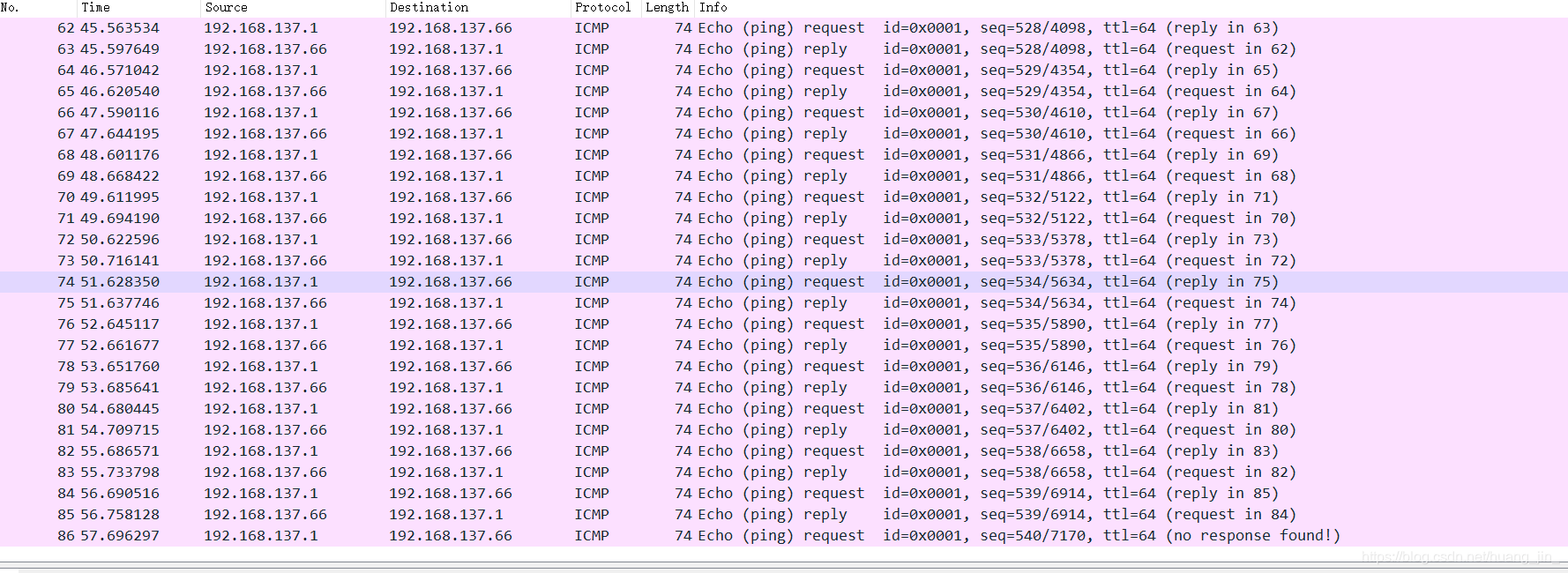The width and height of the screenshot is (1568, 573).
Task: Click source 192.168.137.66 in packet 79
Action: click(265, 388)
